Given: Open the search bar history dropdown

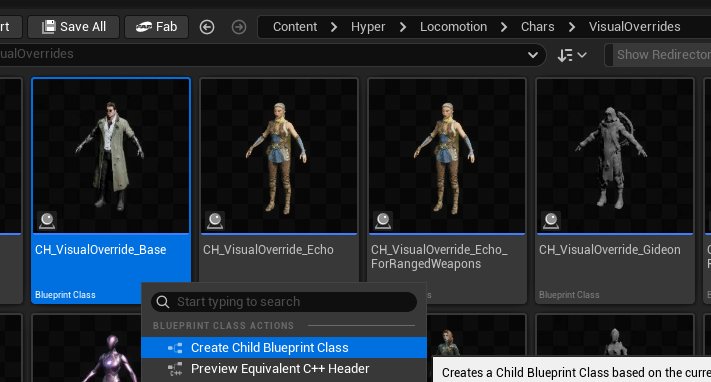Looking at the screenshot, I should (x=533, y=55).
